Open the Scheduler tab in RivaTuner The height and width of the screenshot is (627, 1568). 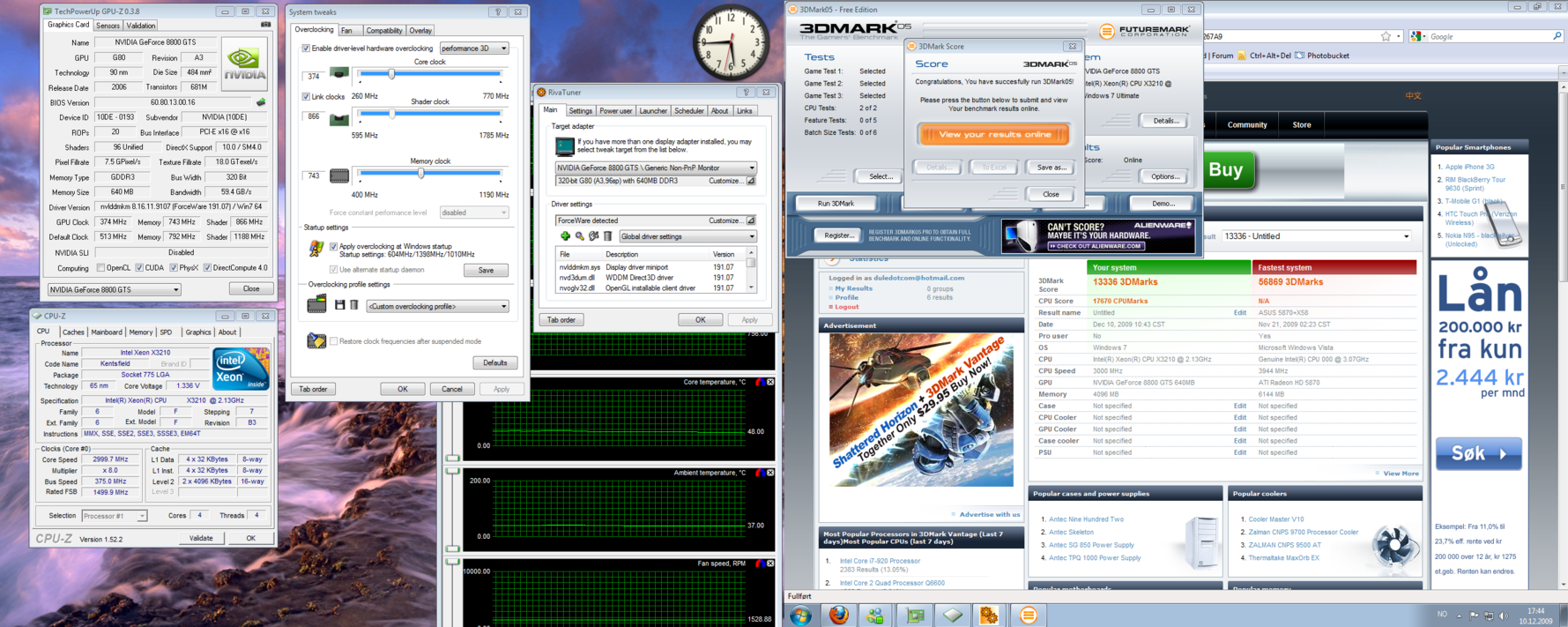point(688,111)
